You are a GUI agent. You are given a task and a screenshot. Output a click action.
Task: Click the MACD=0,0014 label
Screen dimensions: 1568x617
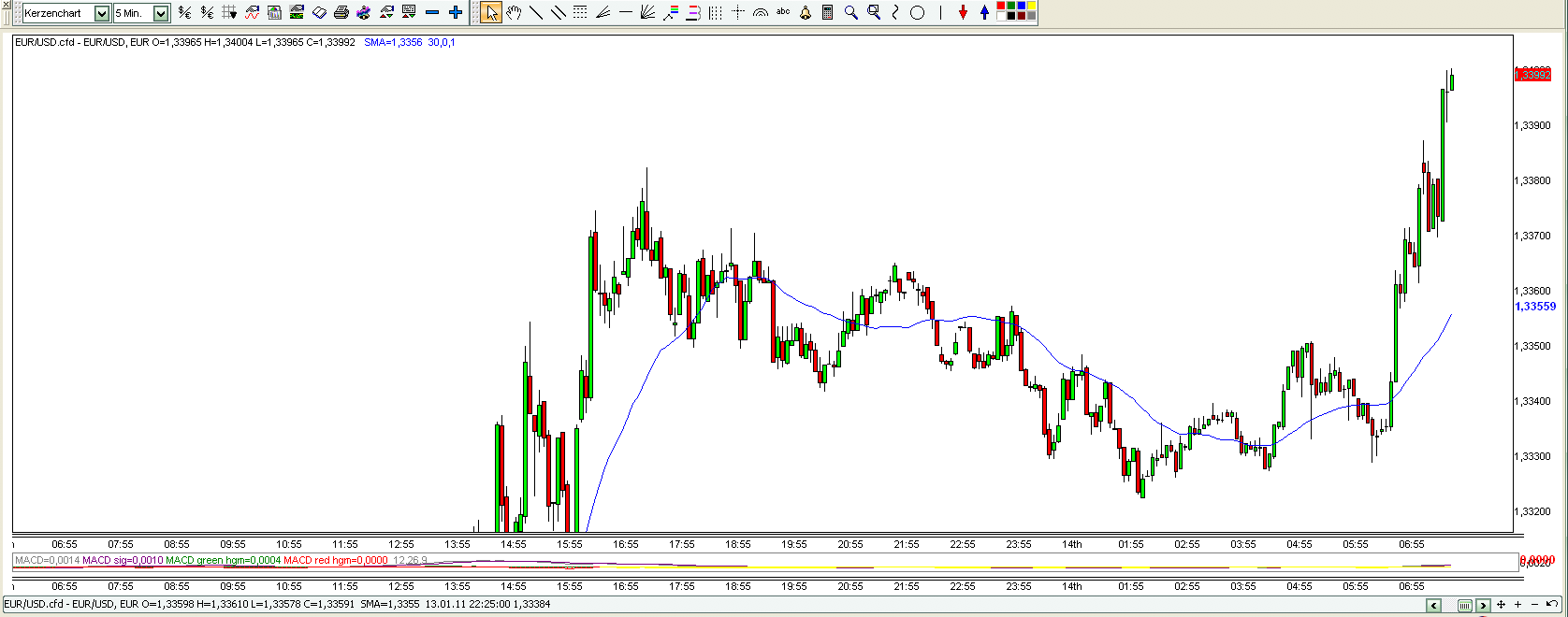pyautogui.click(x=47, y=561)
